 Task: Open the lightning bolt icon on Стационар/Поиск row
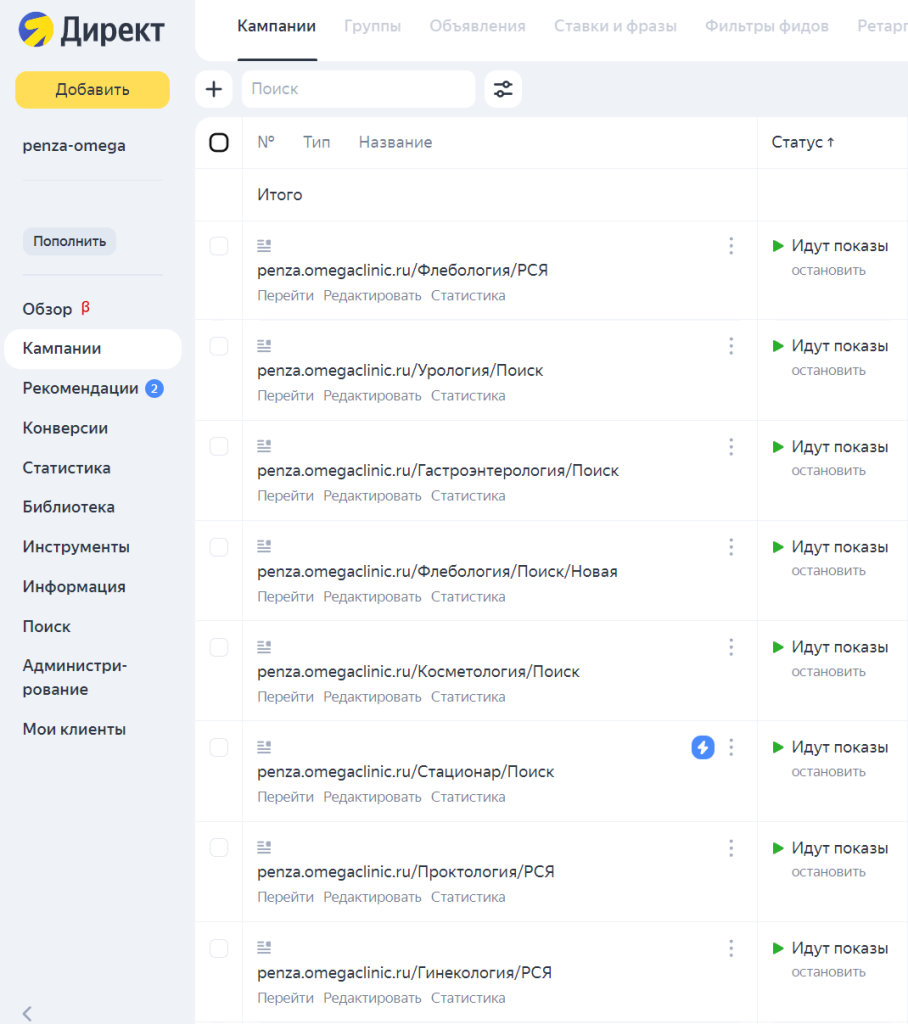click(703, 747)
